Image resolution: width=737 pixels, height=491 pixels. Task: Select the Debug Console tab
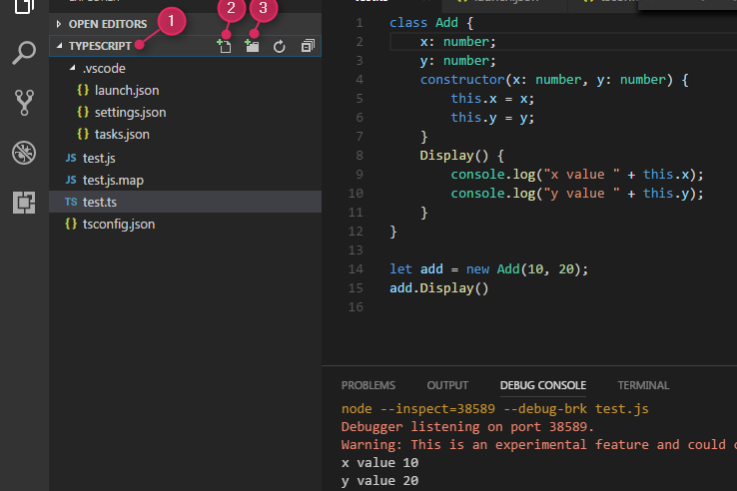coord(543,385)
